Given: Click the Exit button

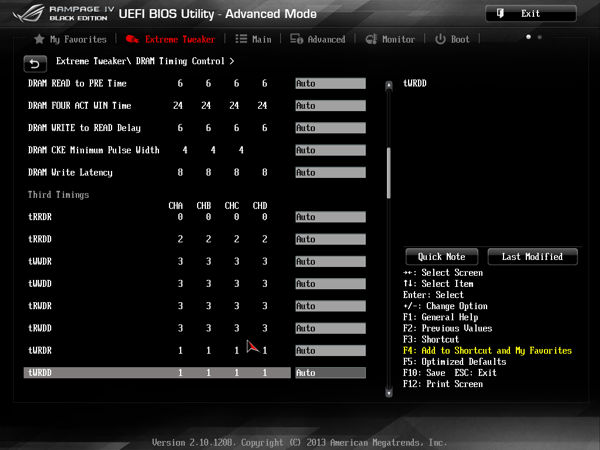Looking at the screenshot, I should (531, 14).
